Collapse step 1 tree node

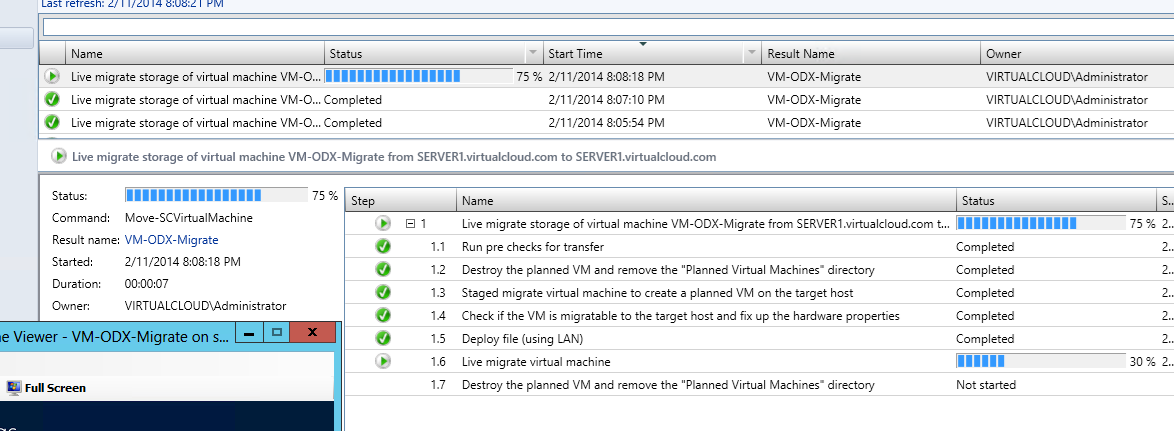tap(410, 224)
